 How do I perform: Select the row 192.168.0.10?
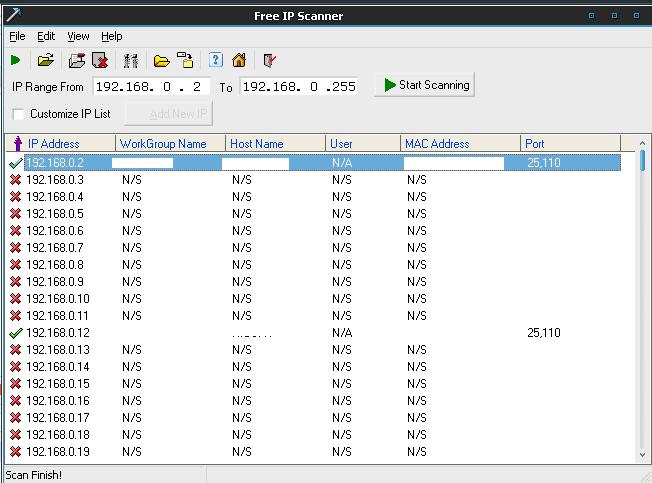tap(314, 299)
